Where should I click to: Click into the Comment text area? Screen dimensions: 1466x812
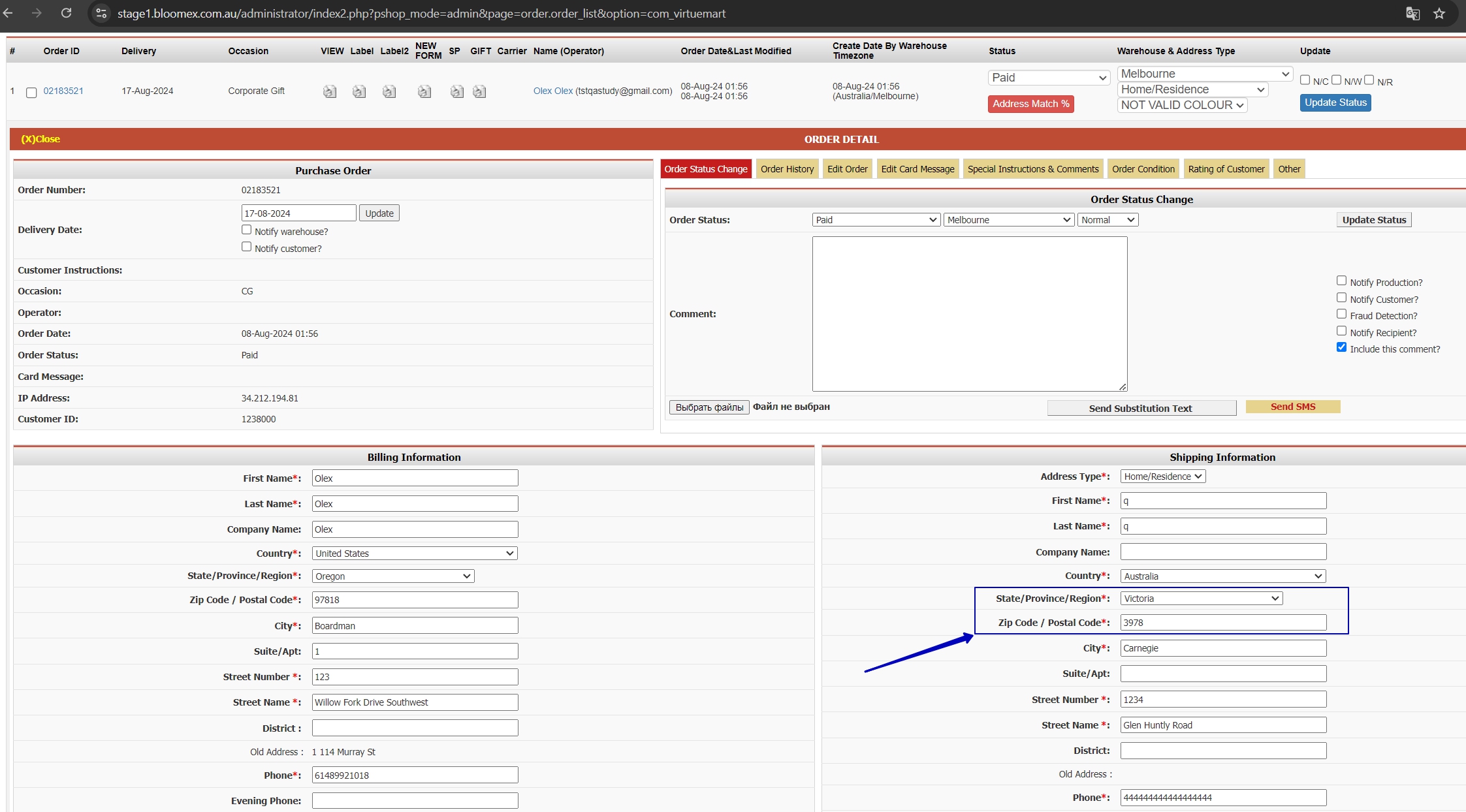click(x=970, y=314)
